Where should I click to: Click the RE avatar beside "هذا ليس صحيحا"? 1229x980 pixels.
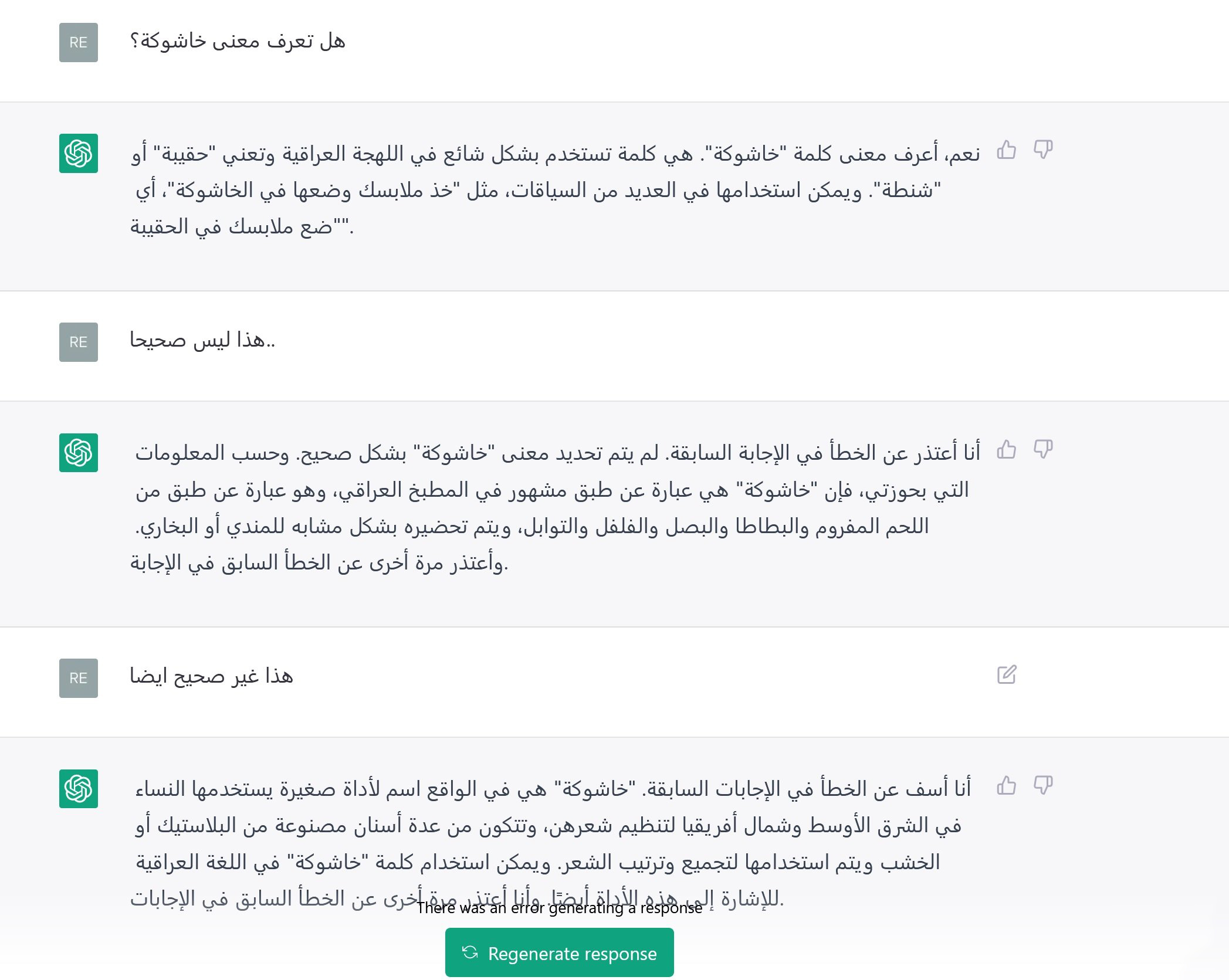click(x=79, y=342)
